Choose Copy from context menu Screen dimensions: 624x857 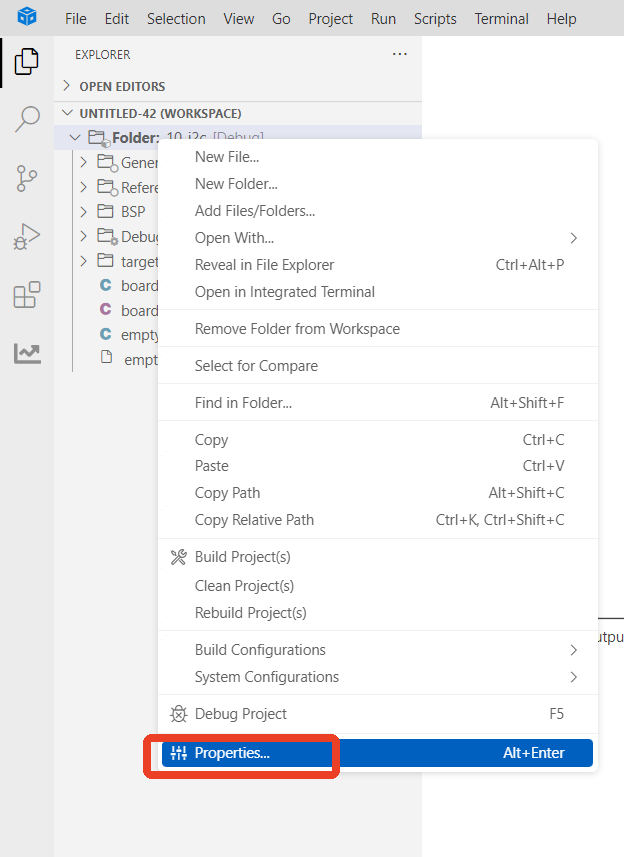(x=378, y=440)
